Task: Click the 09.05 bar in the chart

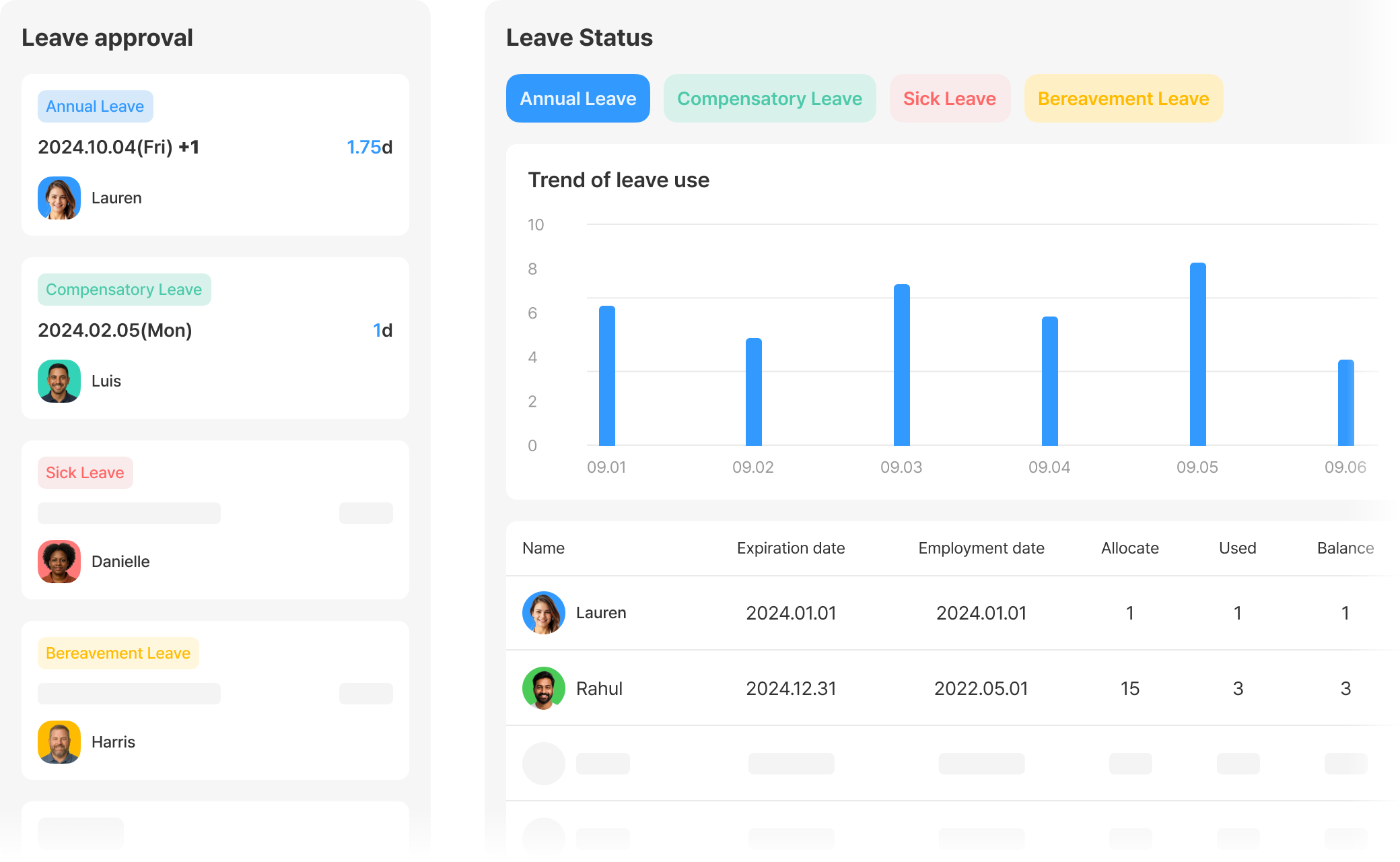Action: coord(1197,354)
